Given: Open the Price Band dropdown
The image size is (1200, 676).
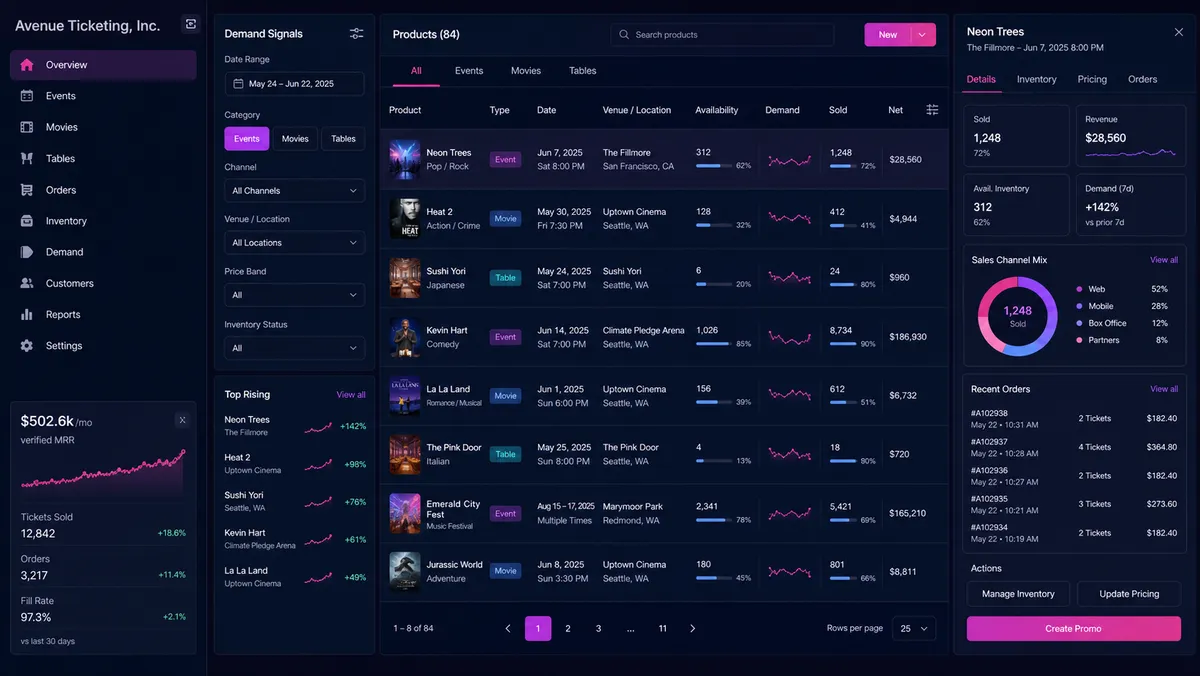Looking at the screenshot, I should 295,295.
